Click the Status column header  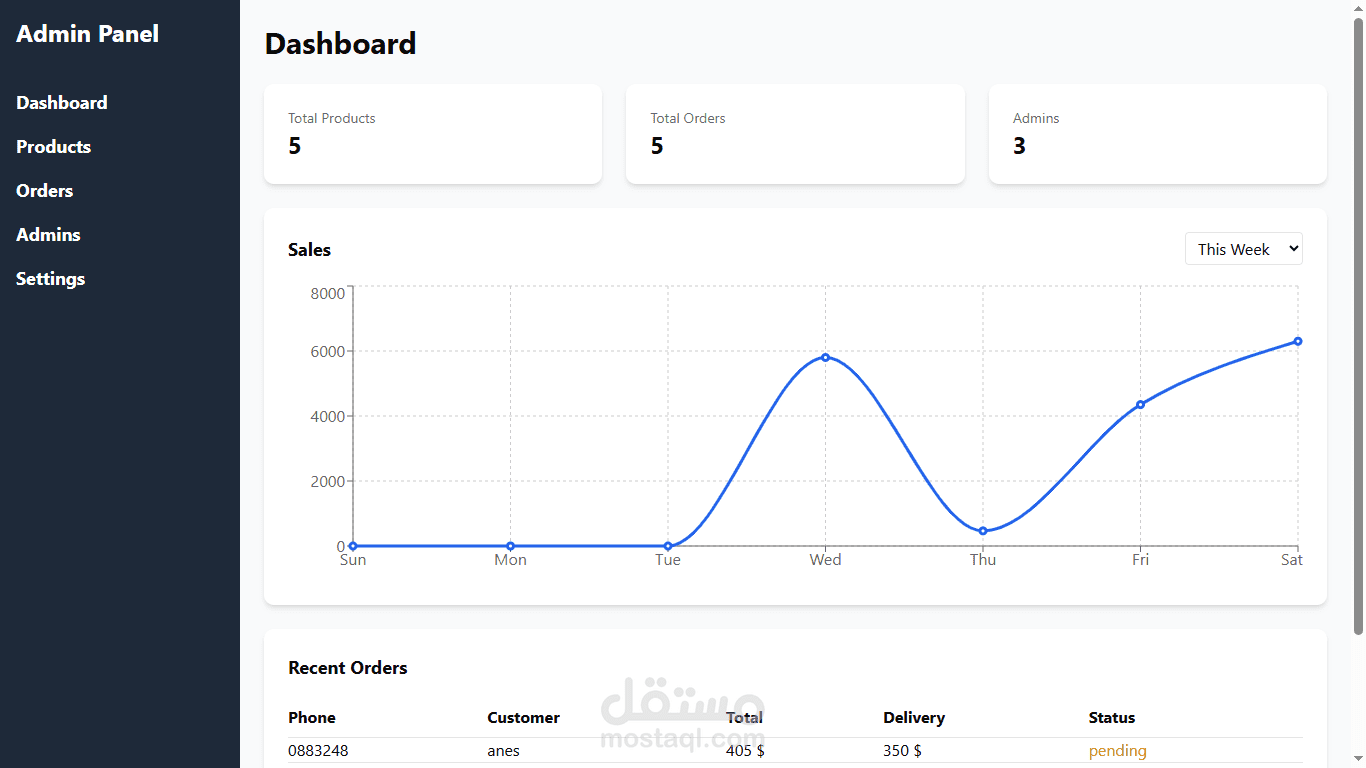[x=1112, y=718]
